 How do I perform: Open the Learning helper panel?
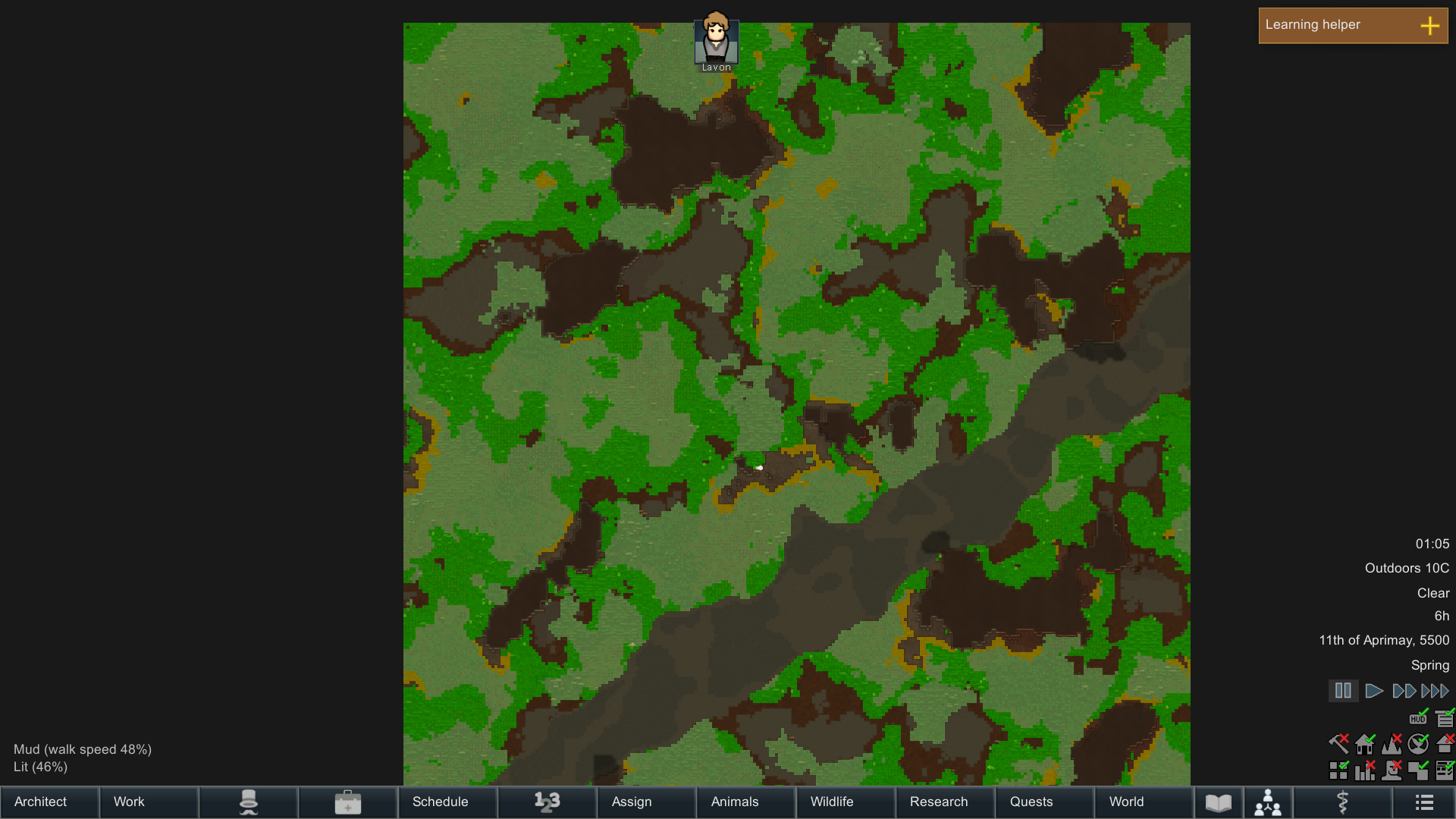tap(1353, 26)
